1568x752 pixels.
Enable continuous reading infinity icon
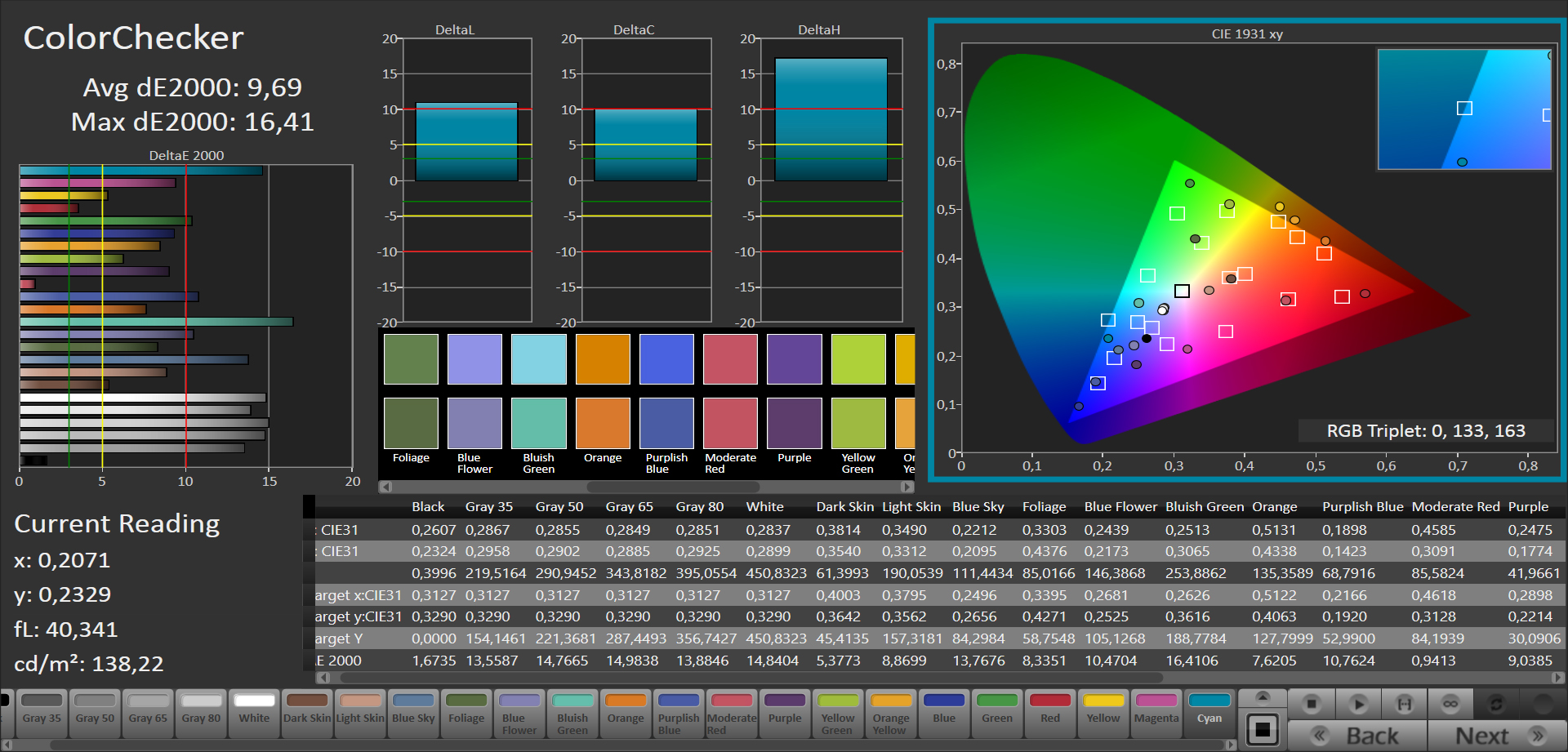tap(1450, 704)
